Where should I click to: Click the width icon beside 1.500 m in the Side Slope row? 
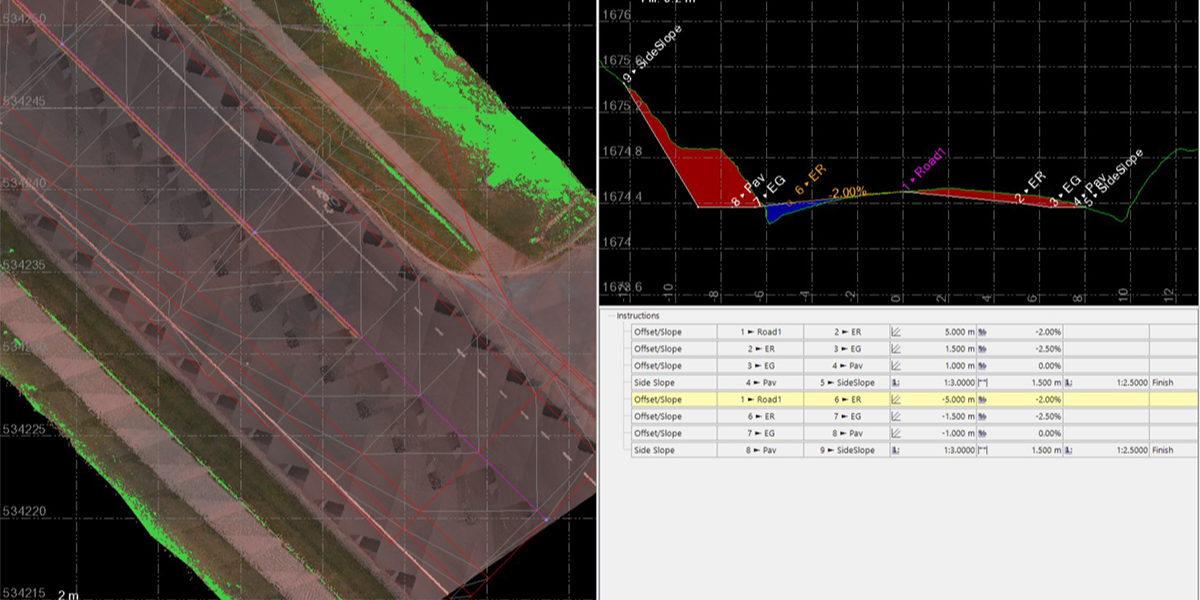pyautogui.click(x=984, y=381)
